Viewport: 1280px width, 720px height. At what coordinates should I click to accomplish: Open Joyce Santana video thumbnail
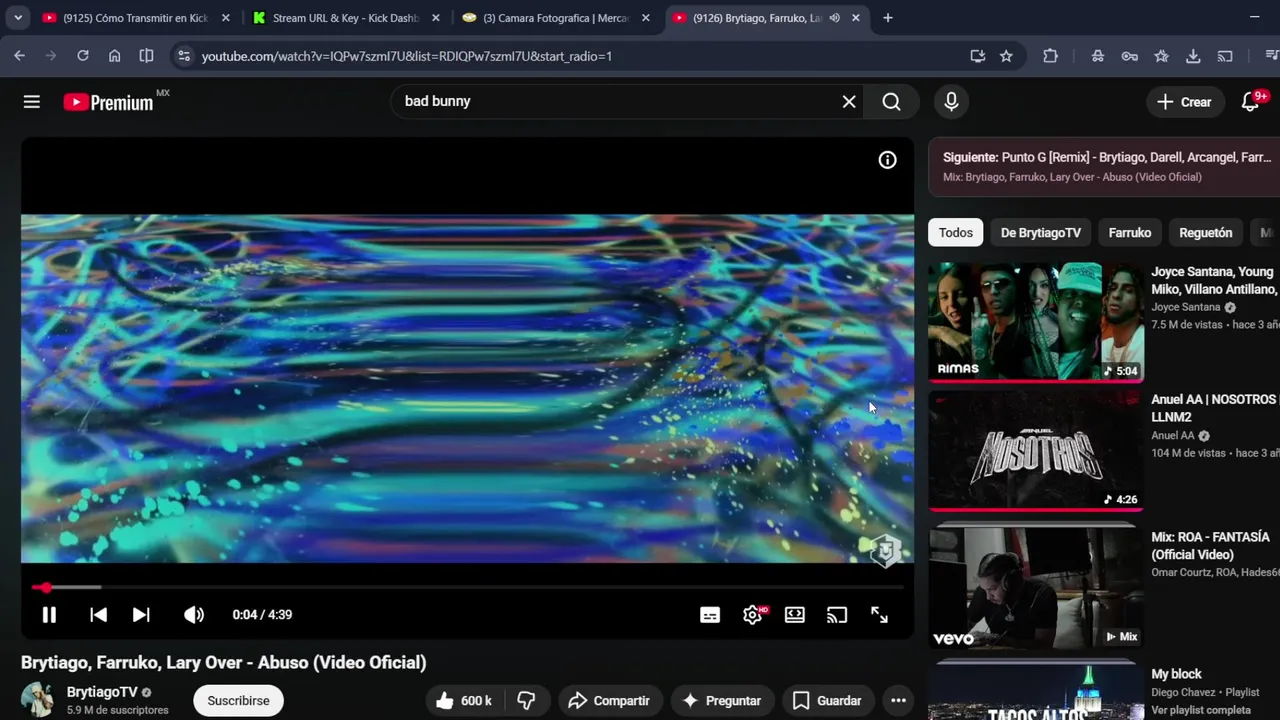[x=1036, y=322]
